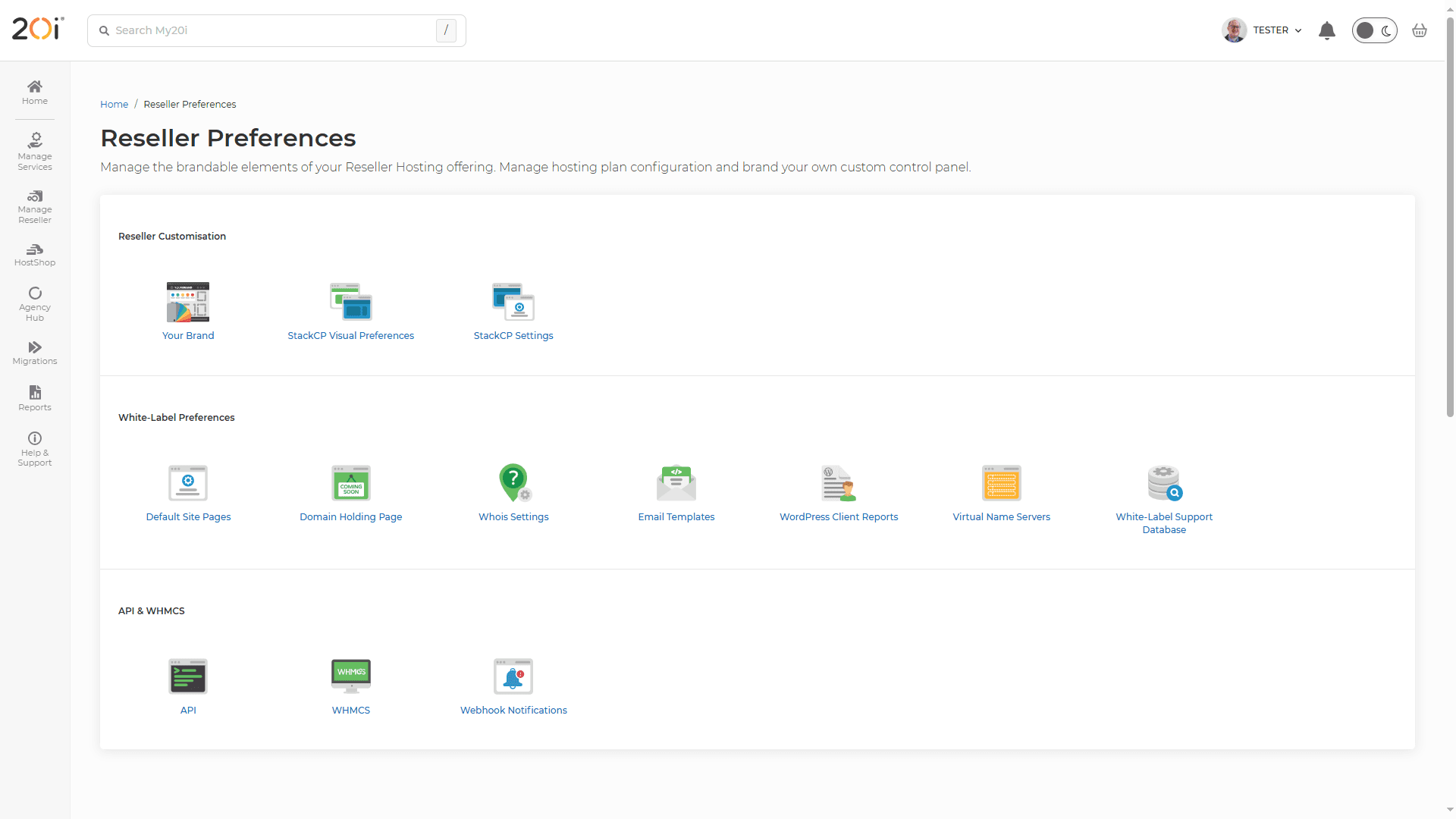Click the Virtual Name Servers icon
This screenshot has height=819, width=1456.
click(x=1002, y=483)
